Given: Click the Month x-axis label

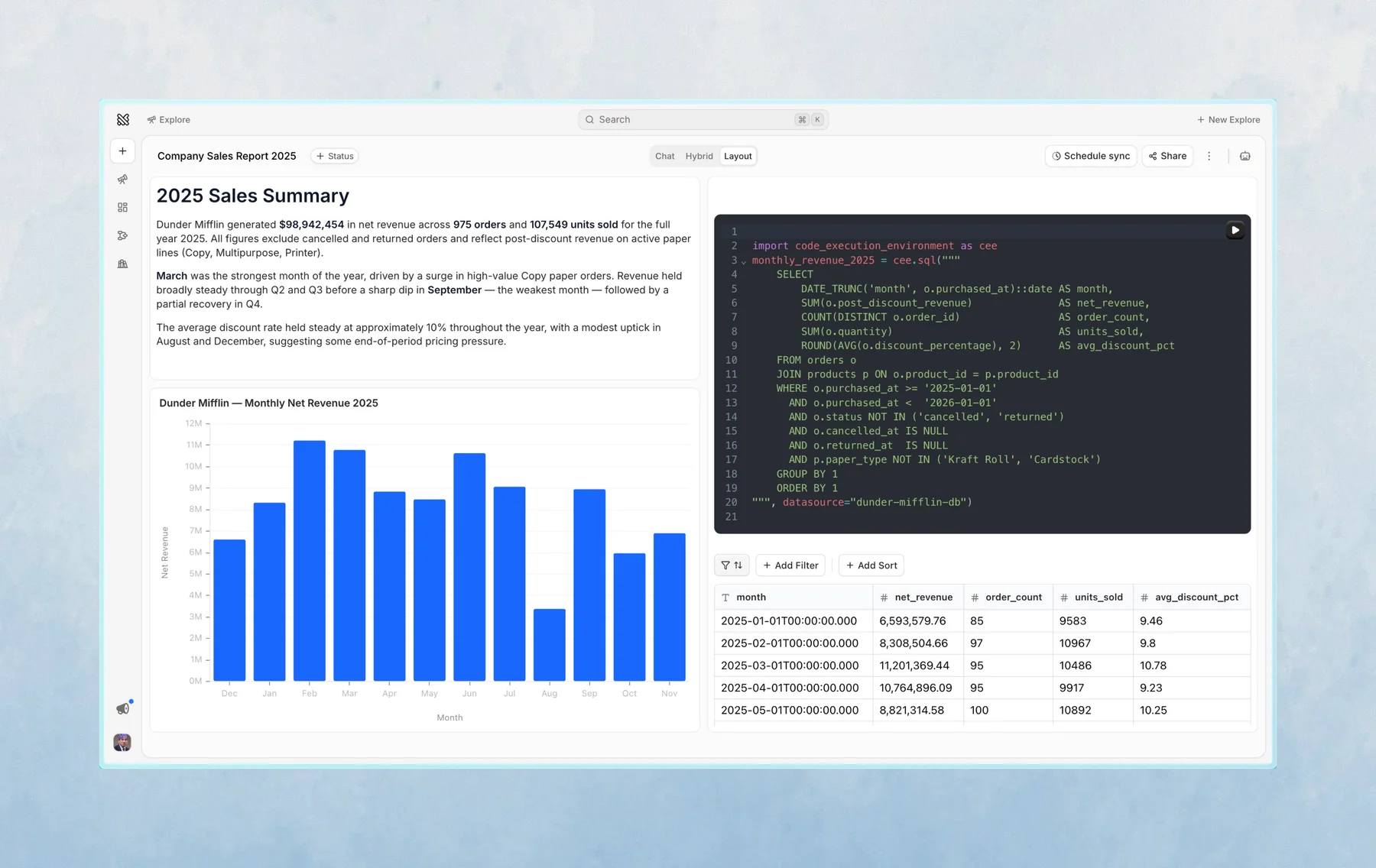Looking at the screenshot, I should (449, 718).
